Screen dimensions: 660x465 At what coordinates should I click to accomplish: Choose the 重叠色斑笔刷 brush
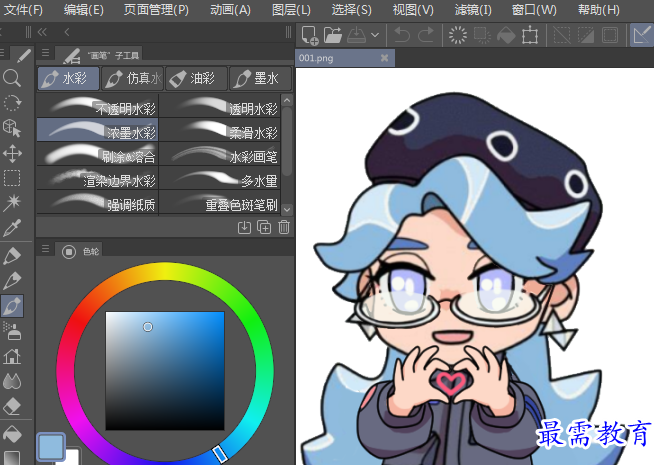pos(219,202)
